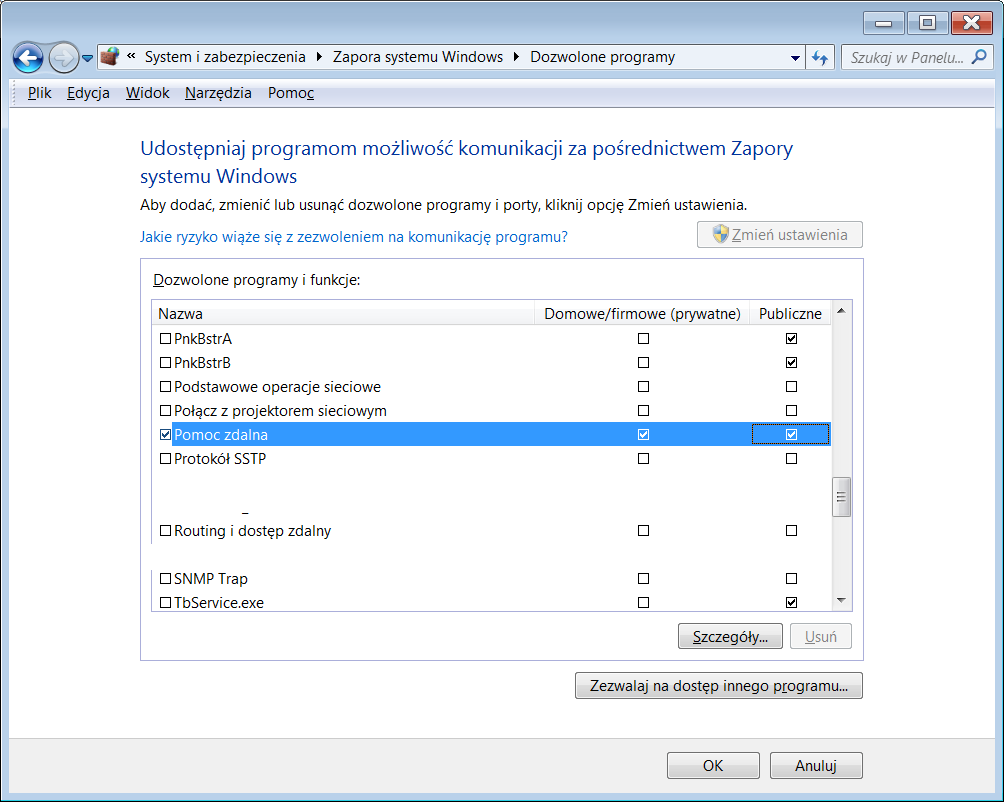The width and height of the screenshot is (1004, 802).
Task: Confirm with the OK button
Action: tap(713, 766)
